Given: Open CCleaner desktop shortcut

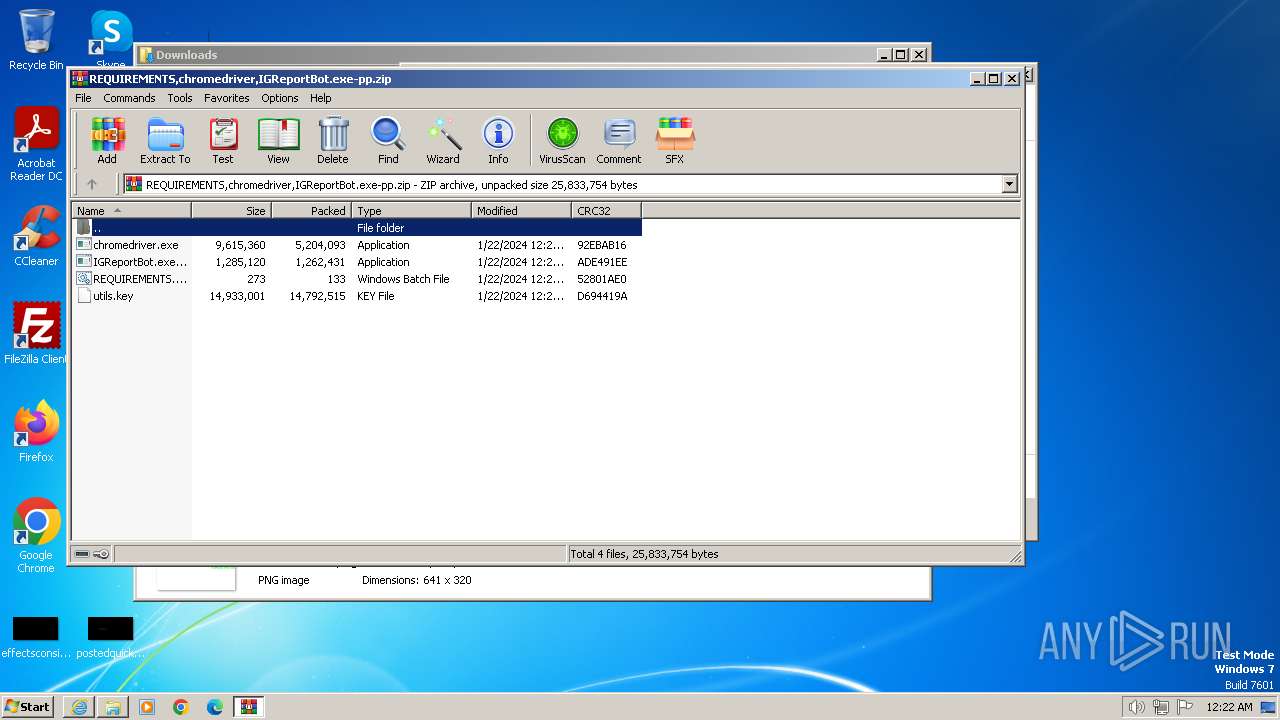Looking at the screenshot, I should pos(36,236).
